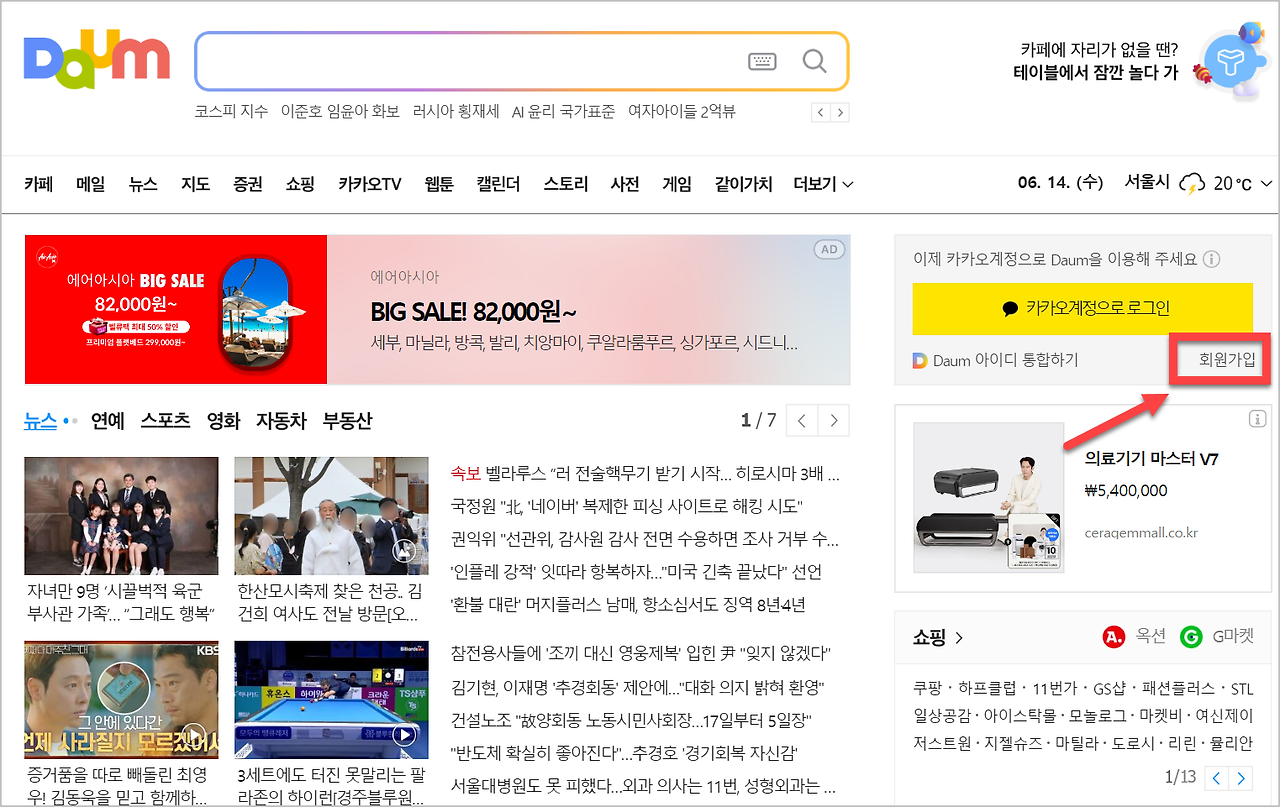The height and width of the screenshot is (807, 1280).
Task: Open the 카페 menu
Action: coord(39,184)
